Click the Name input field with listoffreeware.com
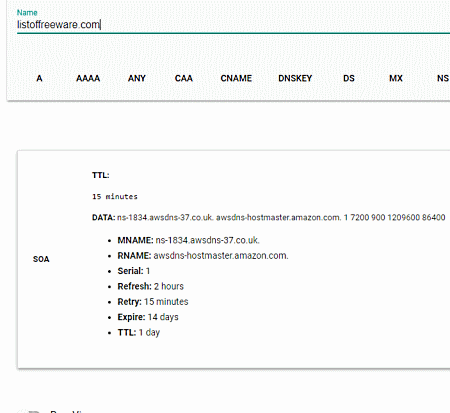This screenshot has width=450, height=413. click(233, 25)
